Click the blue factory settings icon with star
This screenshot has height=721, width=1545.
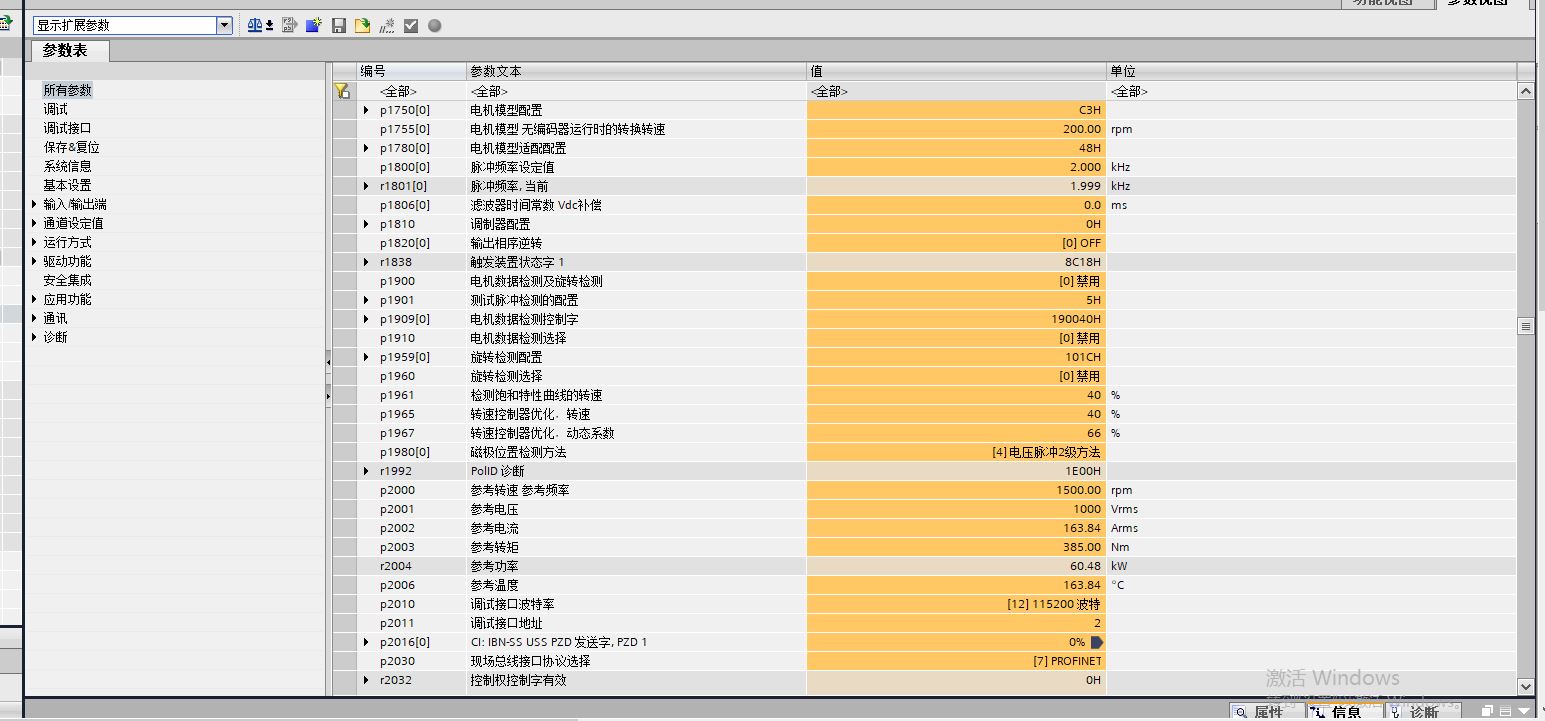(313, 25)
